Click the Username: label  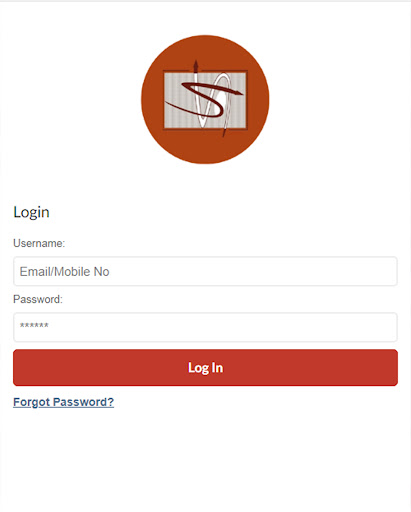click(x=39, y=243)
